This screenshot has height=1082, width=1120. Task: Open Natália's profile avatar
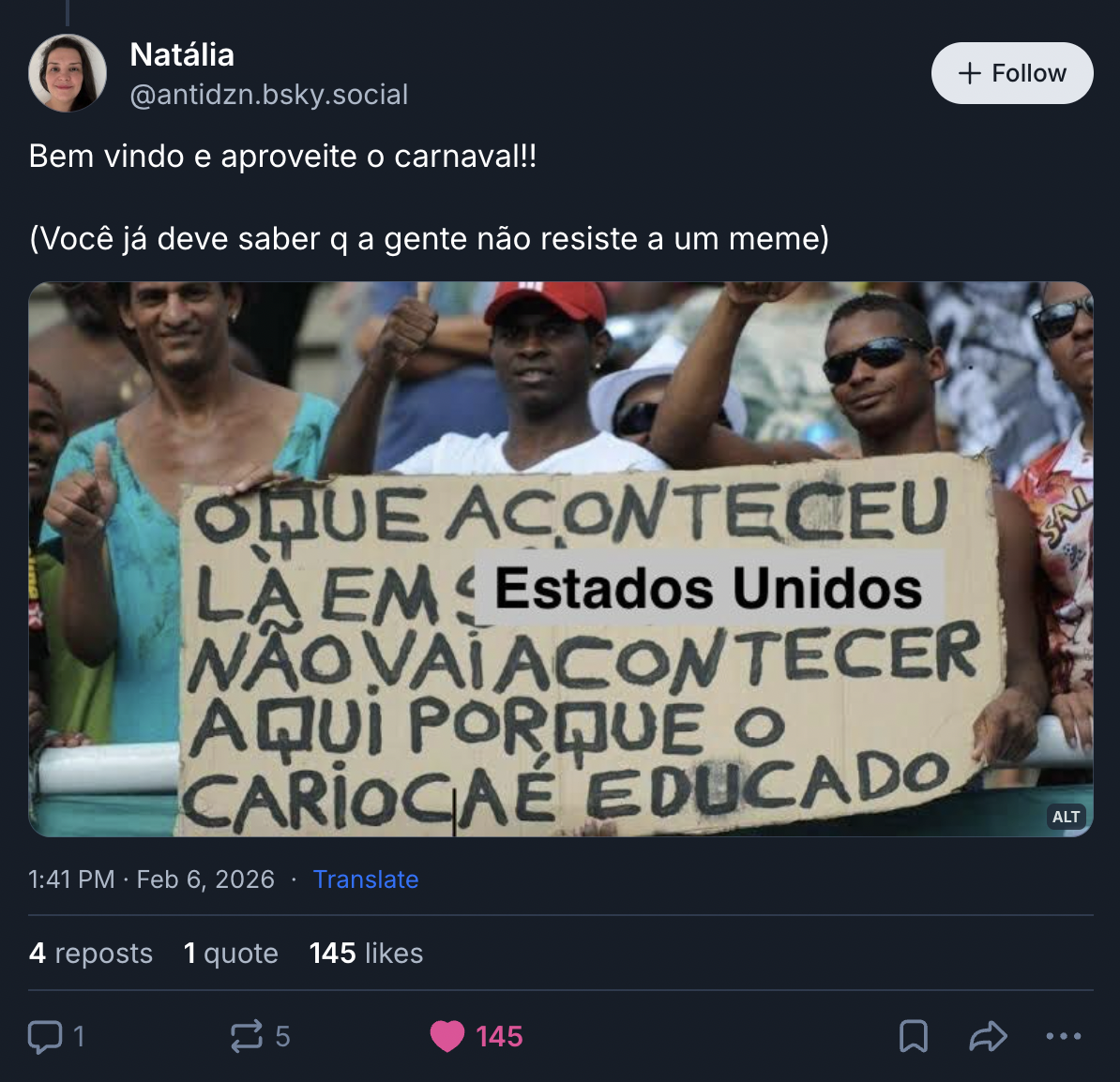(x=68, y=73)
